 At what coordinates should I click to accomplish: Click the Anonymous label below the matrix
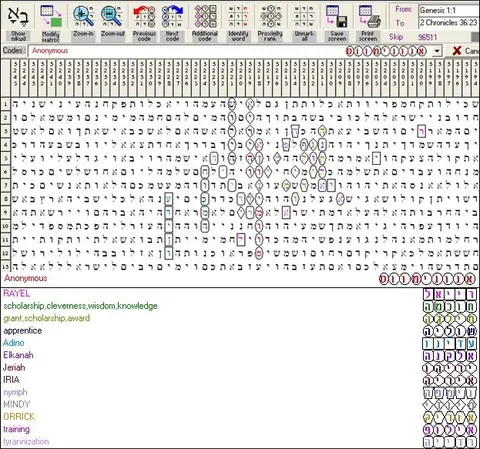(26, 278)
